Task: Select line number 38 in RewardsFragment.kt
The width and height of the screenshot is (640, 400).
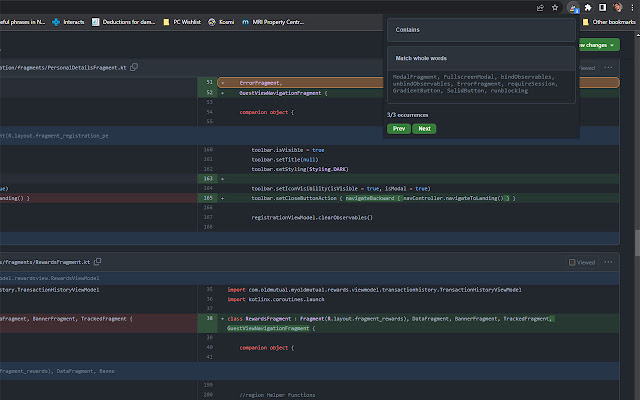Action: coord(209,318)
